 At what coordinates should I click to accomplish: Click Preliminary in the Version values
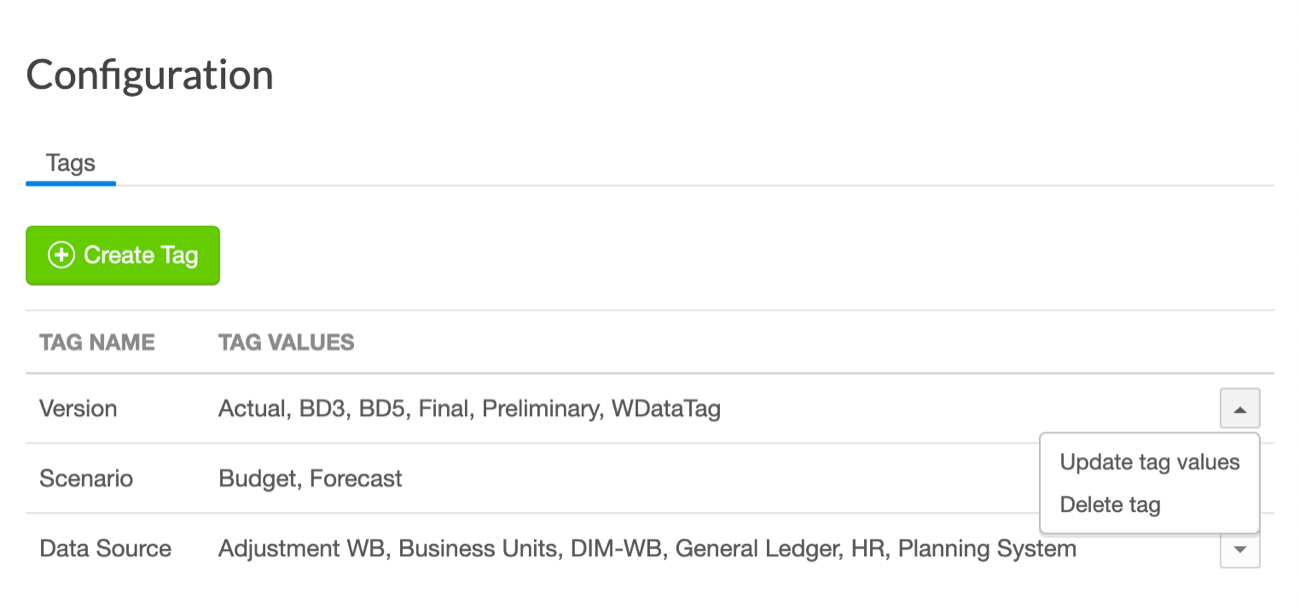click(540, 409)
